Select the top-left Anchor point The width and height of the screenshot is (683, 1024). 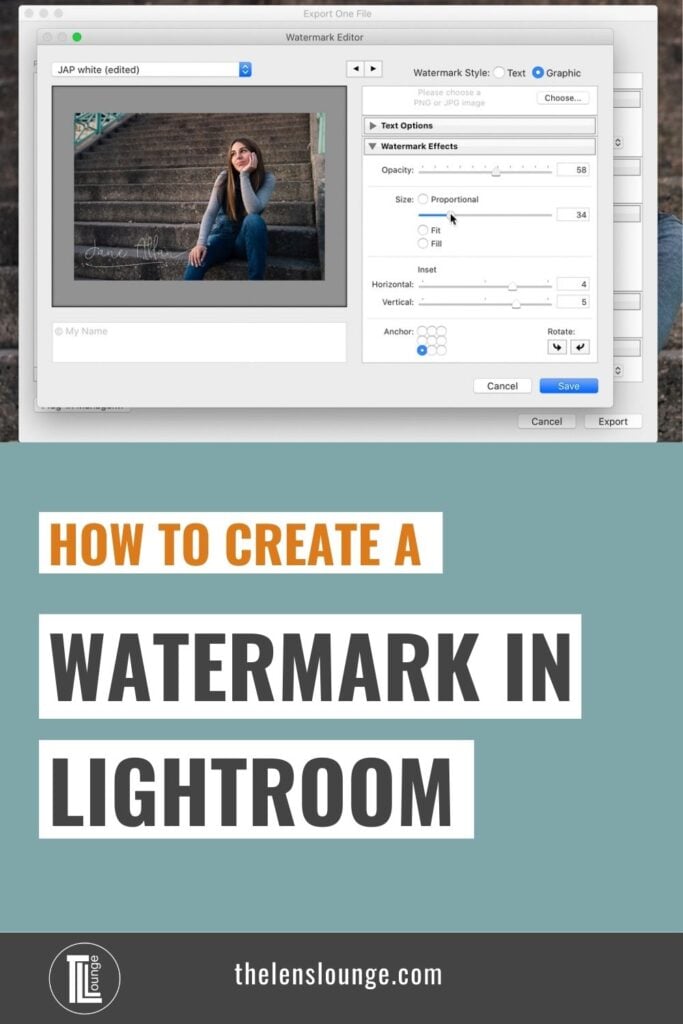tap(422, 331)
